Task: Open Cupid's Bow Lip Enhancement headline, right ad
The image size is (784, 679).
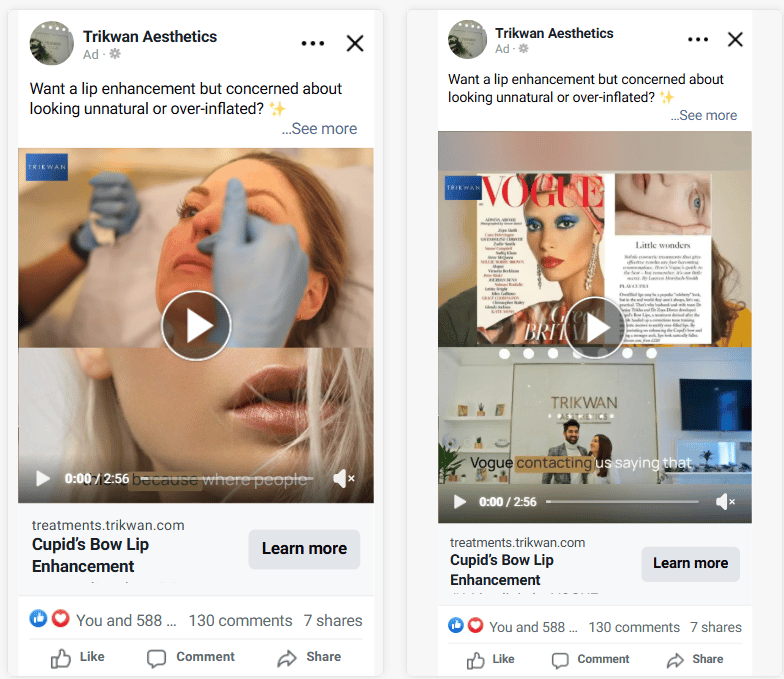Action: [x=502, y=570]
